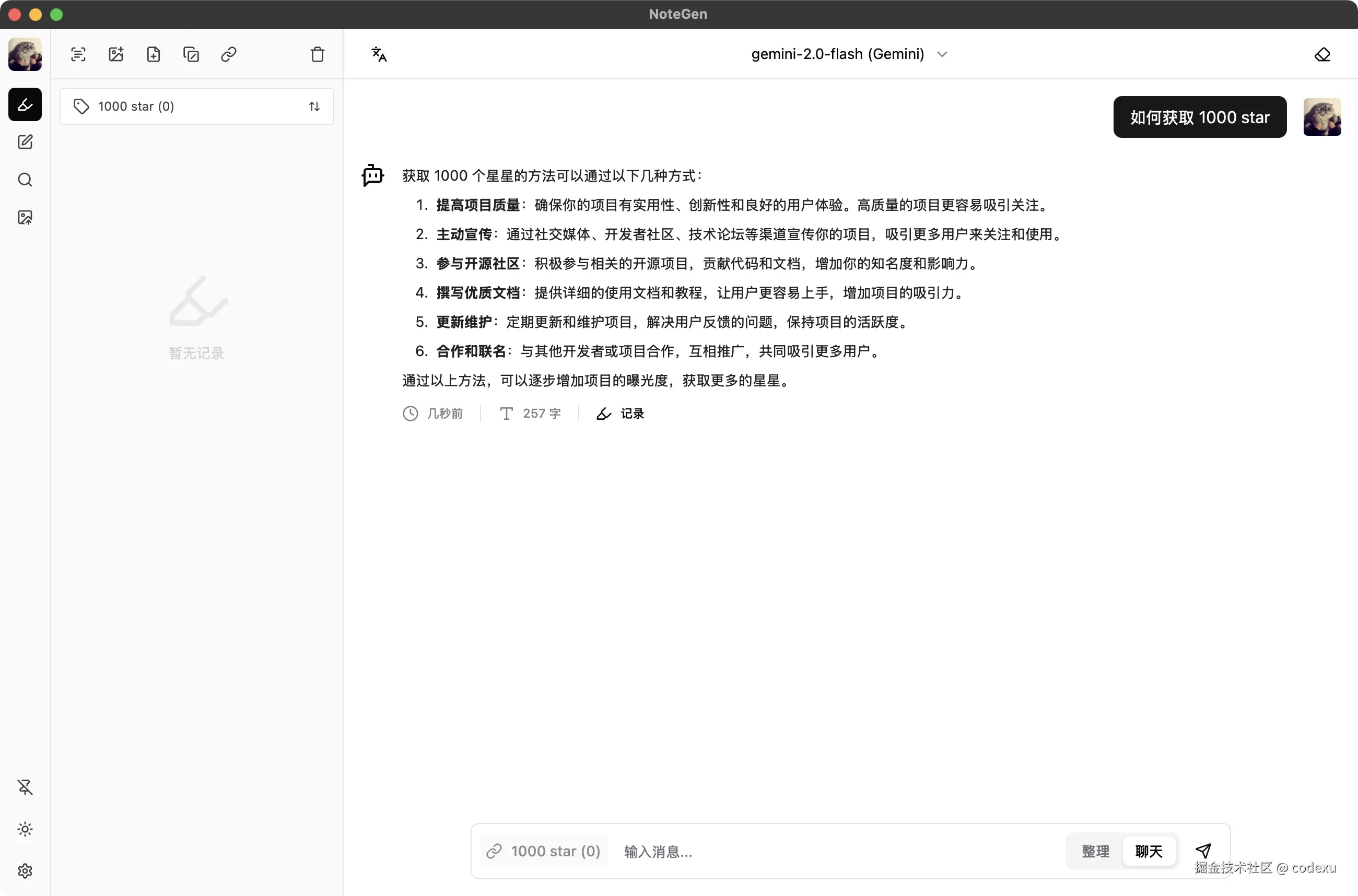Switch to 整理 mode
This screenshot has width=1358, height=896.
click(x=1095, y=852)
